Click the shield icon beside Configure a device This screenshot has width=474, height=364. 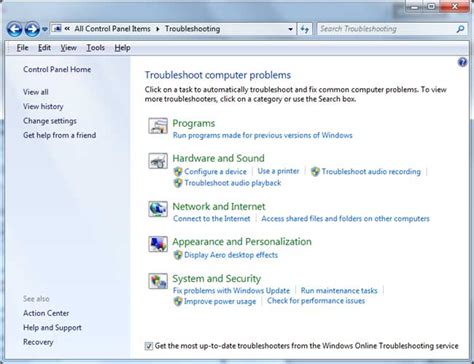click(178, 172)
